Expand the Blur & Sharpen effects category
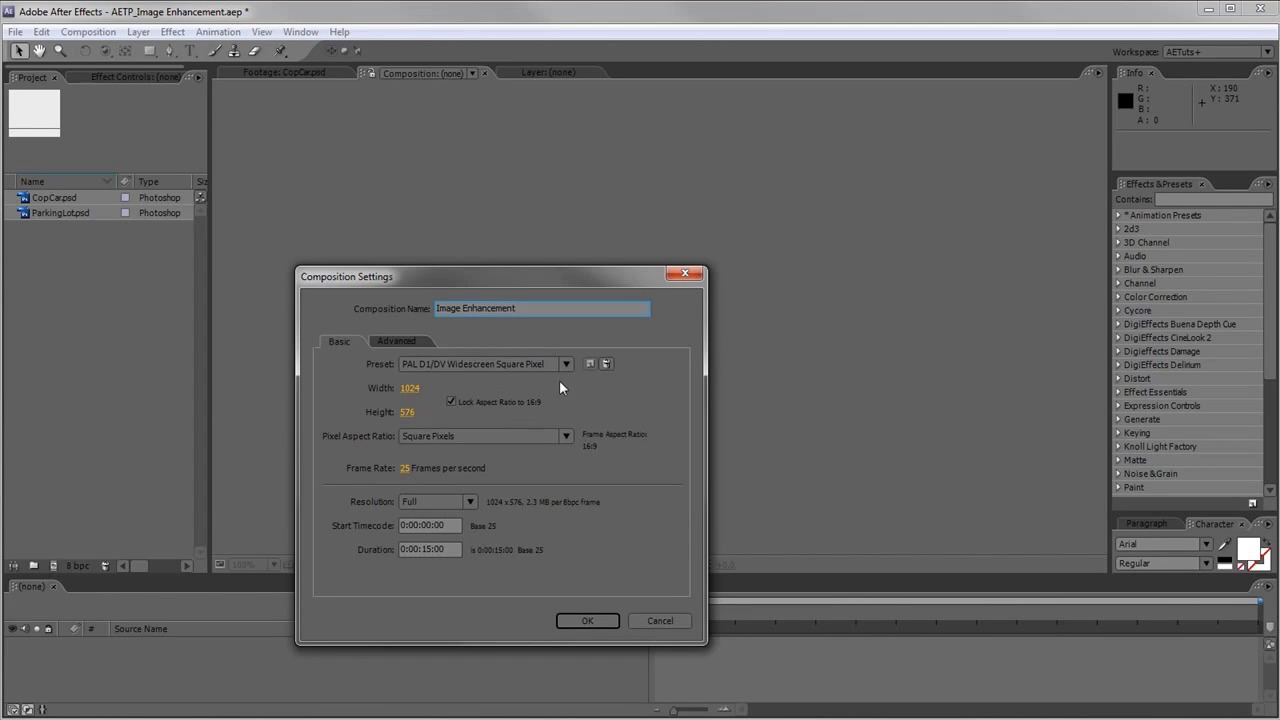This screenshot has height=720, width=1280. [1119, 270]
